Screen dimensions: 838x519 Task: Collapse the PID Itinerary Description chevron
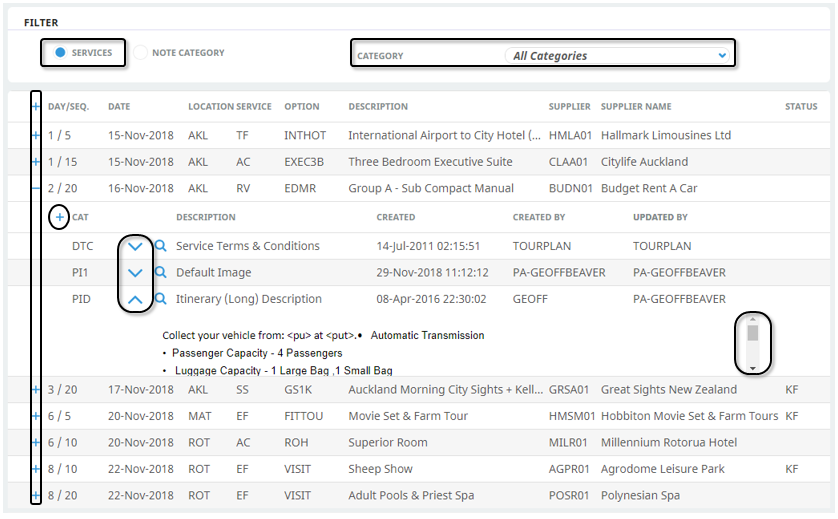(x=135, y=299)
